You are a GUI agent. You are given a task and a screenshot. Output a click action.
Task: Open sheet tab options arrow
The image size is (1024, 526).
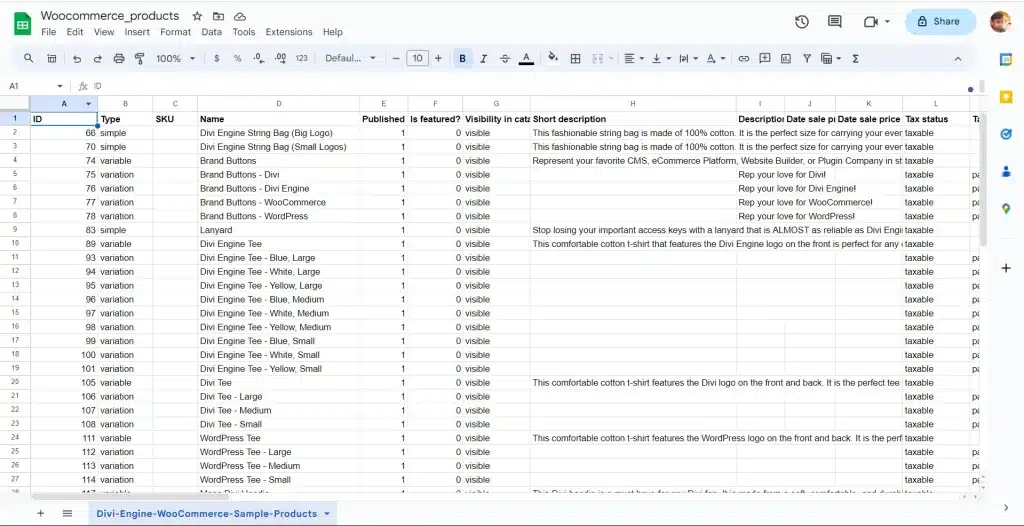327,514
